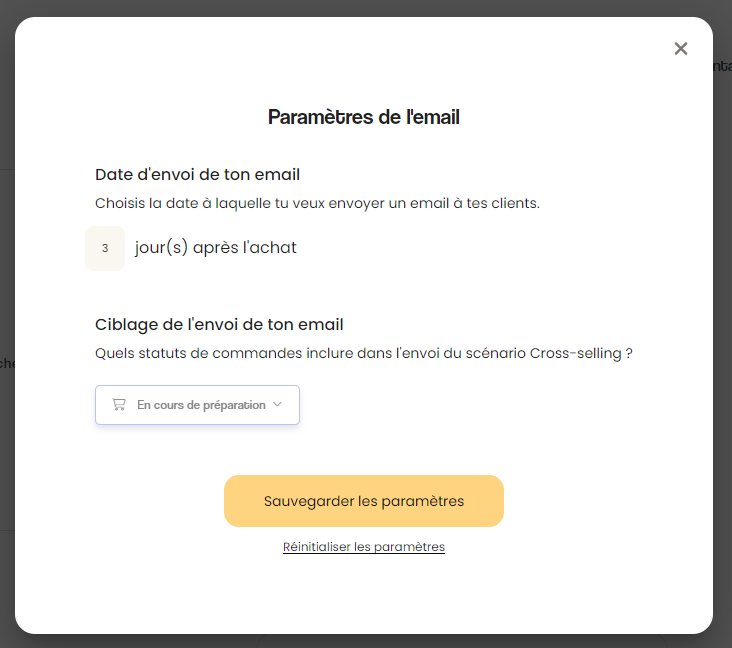Click the shopping cart icon in status selector

pyautogui.click(x=119, y=404)
